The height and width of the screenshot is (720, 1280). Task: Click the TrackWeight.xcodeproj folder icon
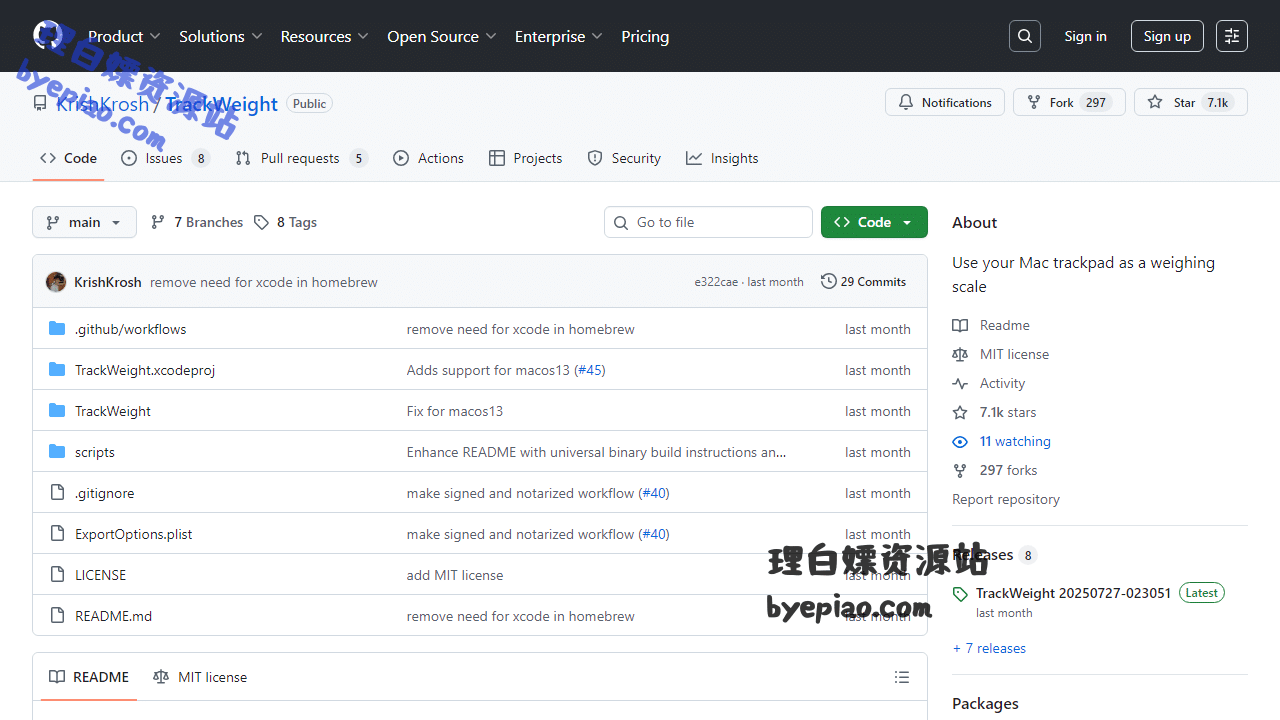[x=57, y=370]
